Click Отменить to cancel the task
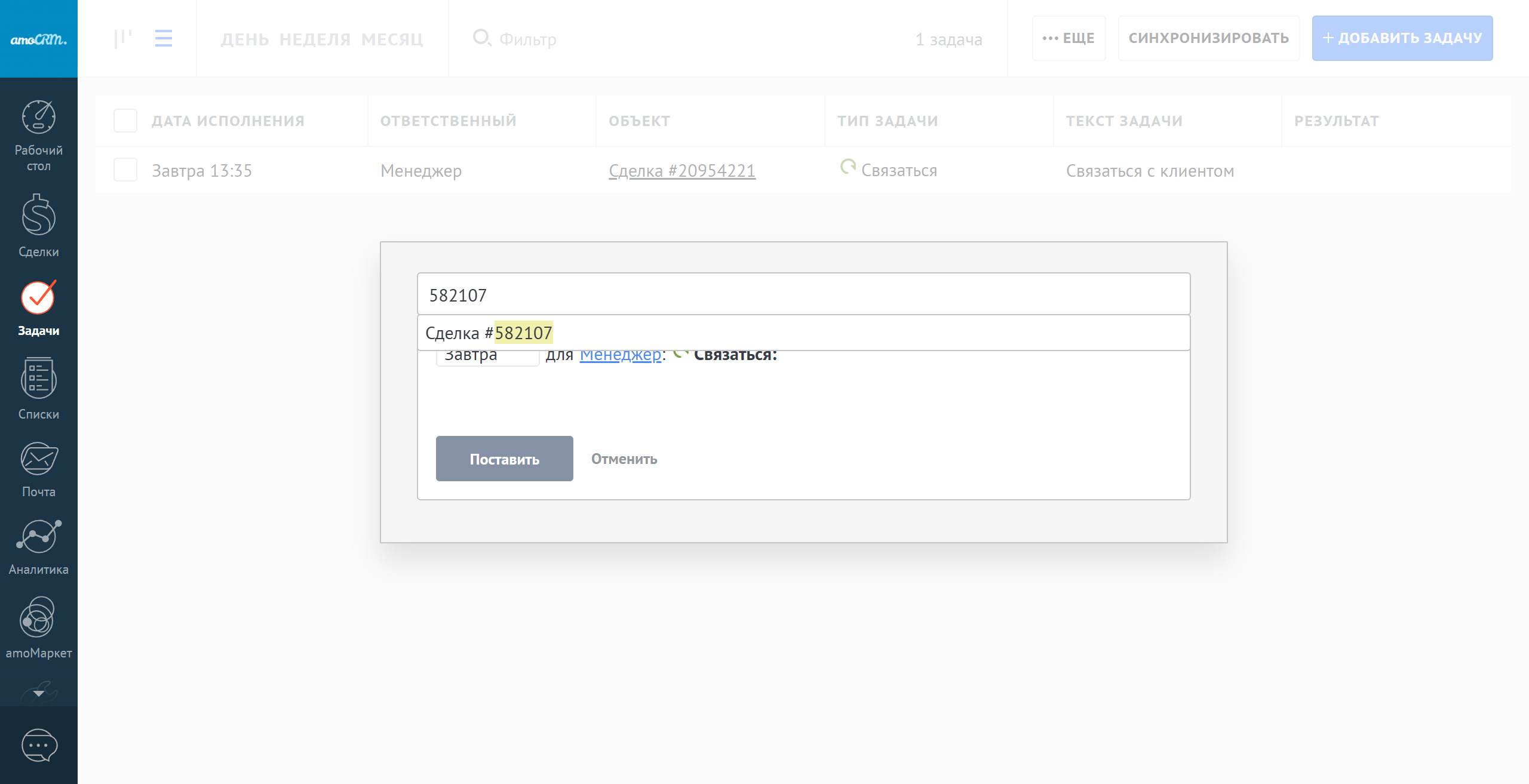Image resolution: width=1529 pixels, height=784 pixels. coord(624,459)
